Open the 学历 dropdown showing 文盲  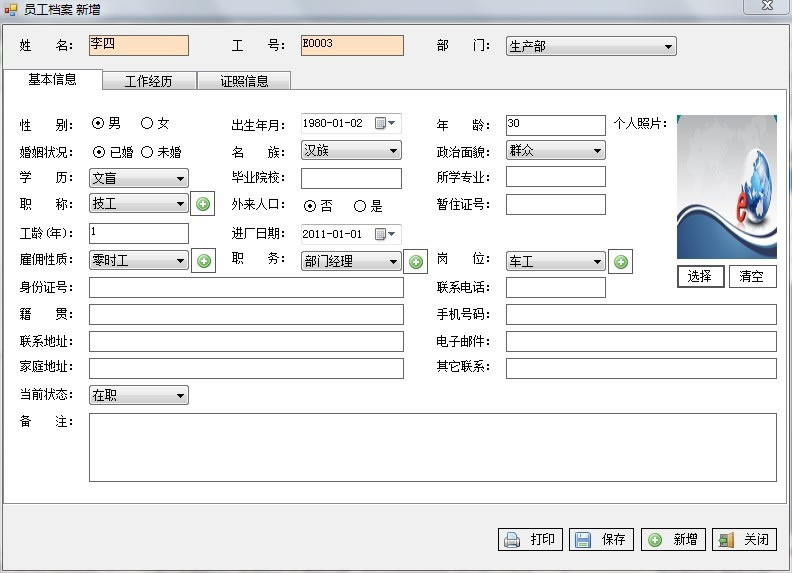(x=138, y=178)
